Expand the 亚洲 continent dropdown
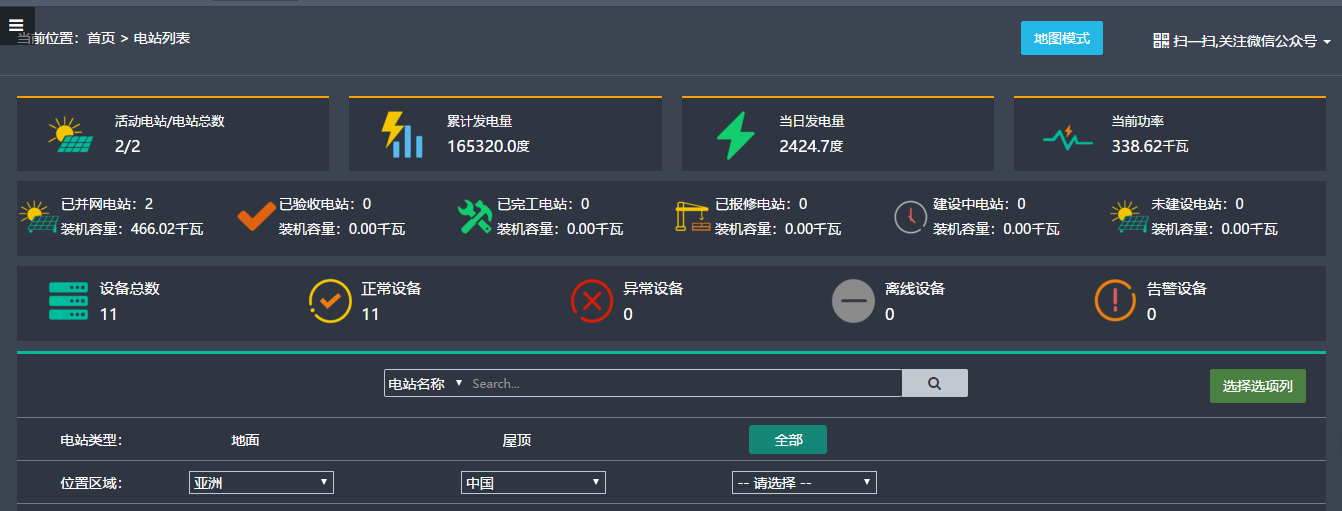 261,483
